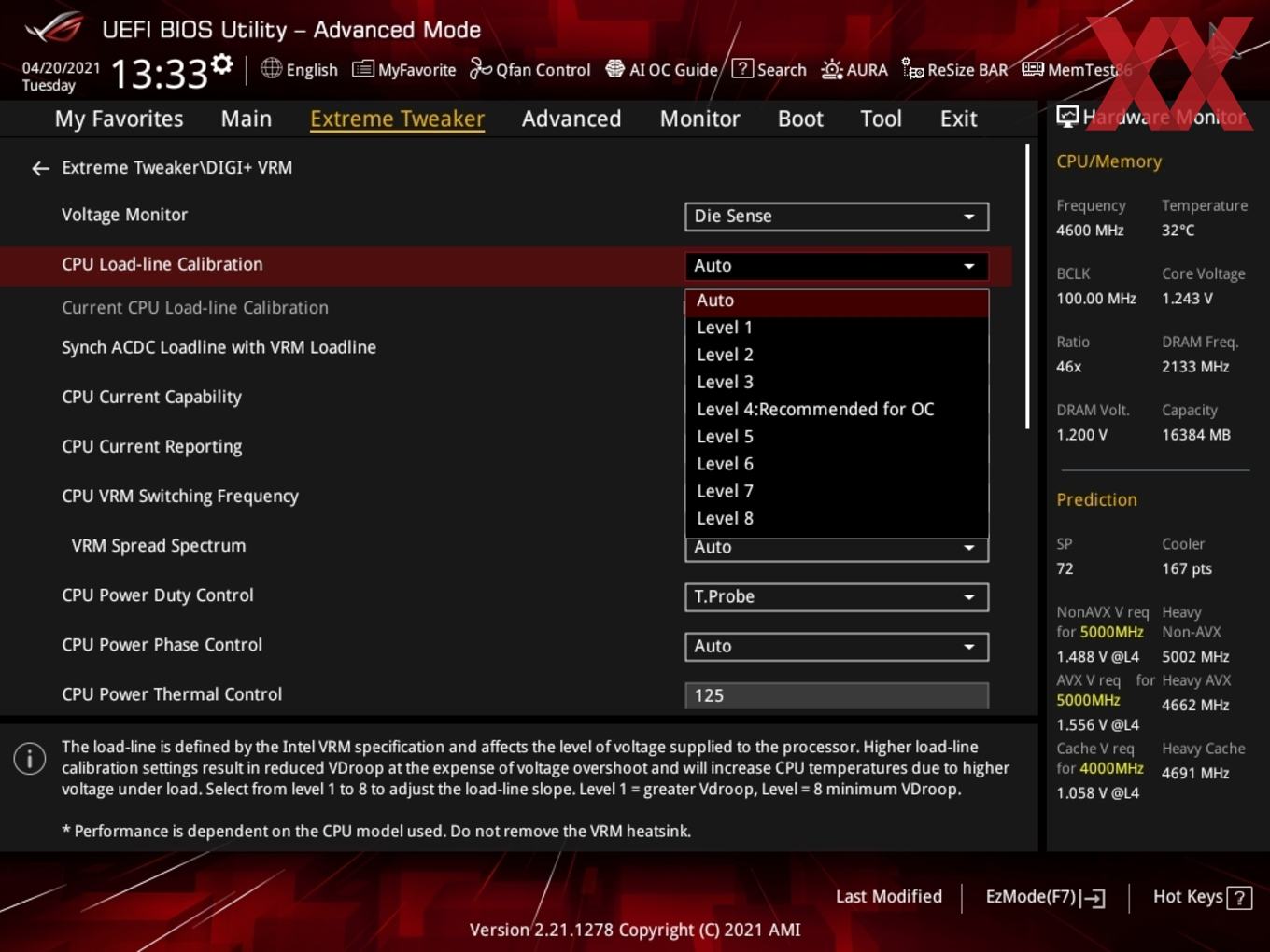
Task: Select CPU Power Duty Control label
Action: pyautogui.click(x=157, y=595)
